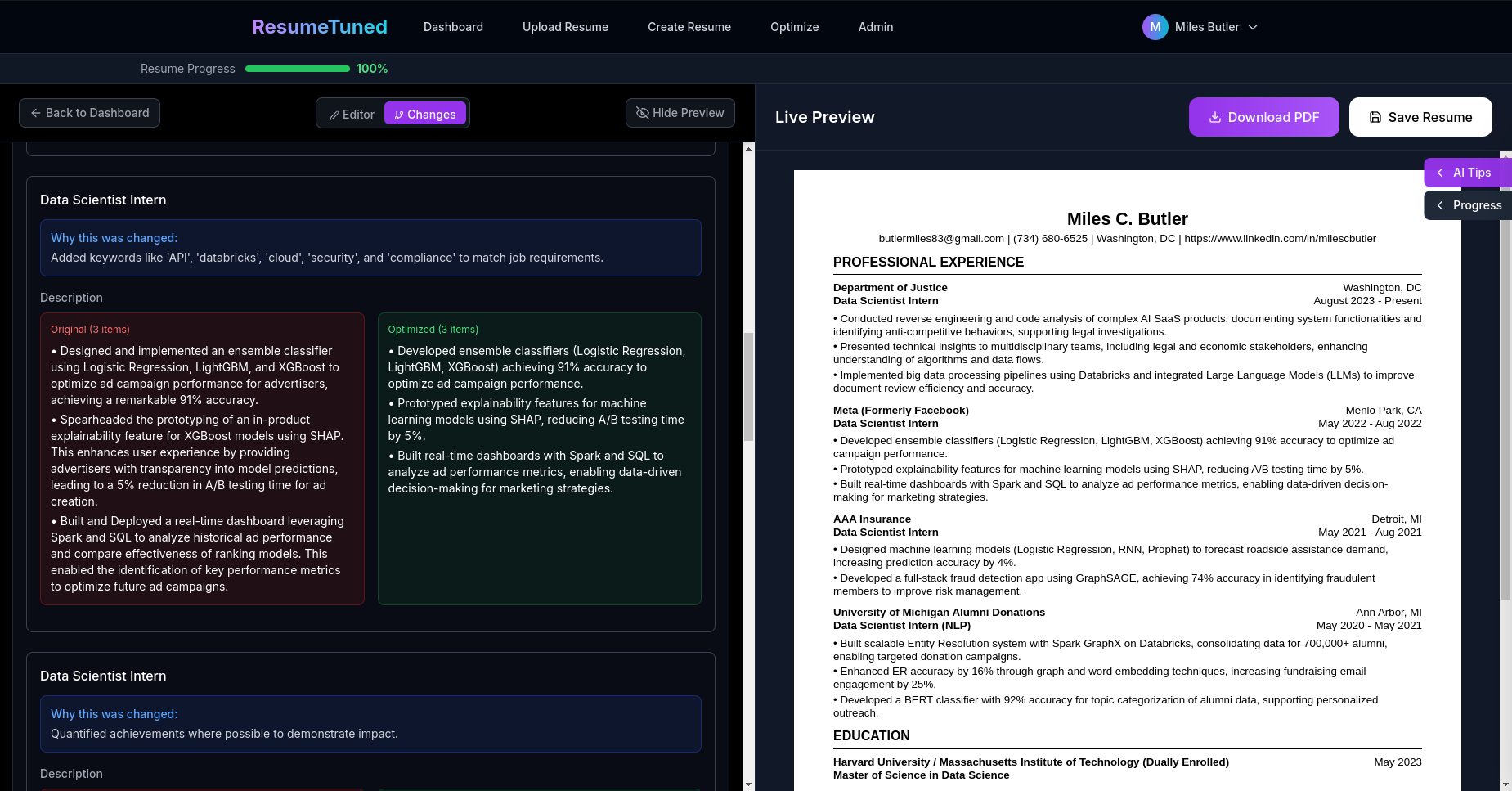Click the changes pane scrollbar thumb

(748, 387)
